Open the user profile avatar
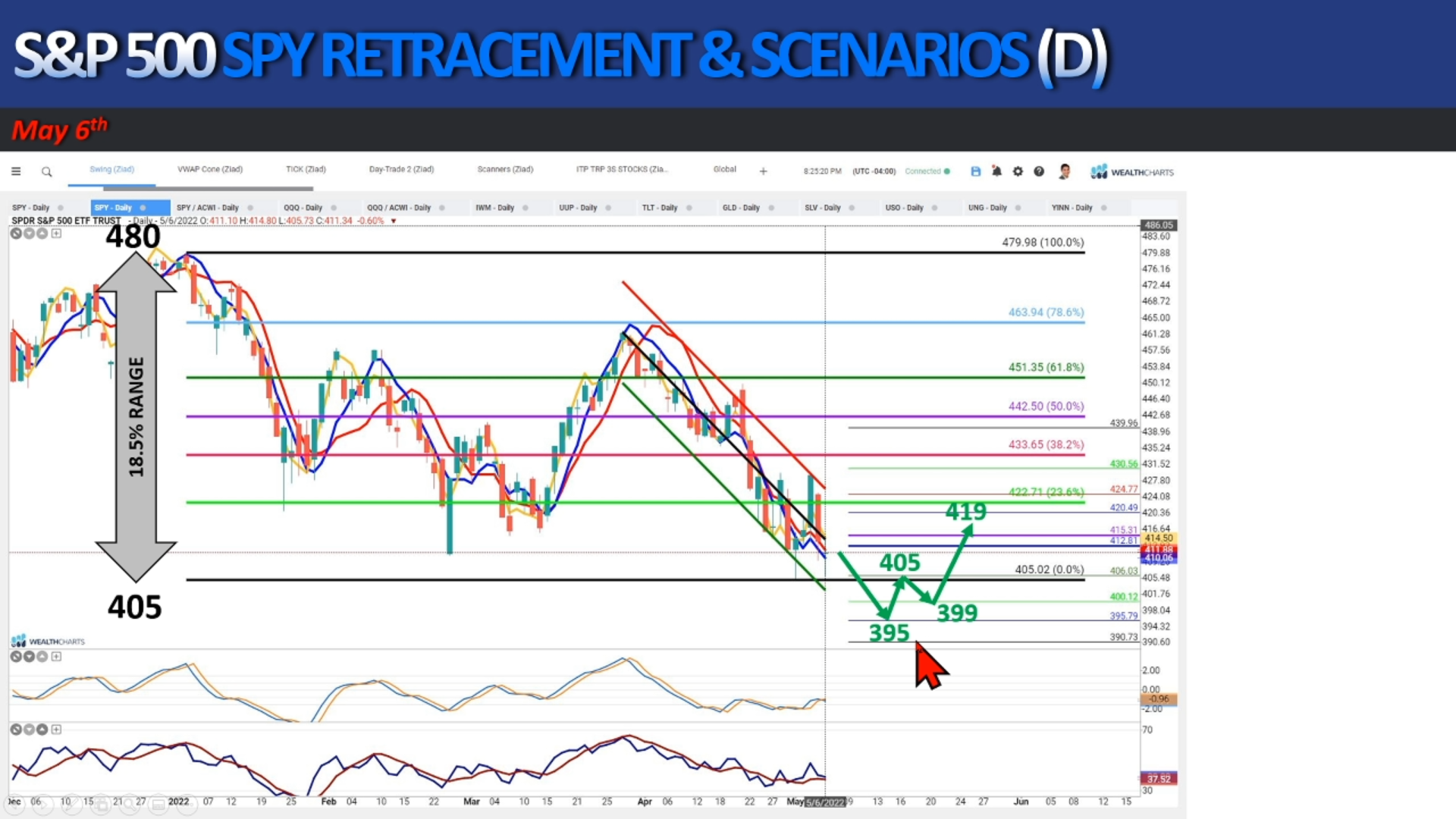Screen dimensions: 1456x819 (1065, 171)
